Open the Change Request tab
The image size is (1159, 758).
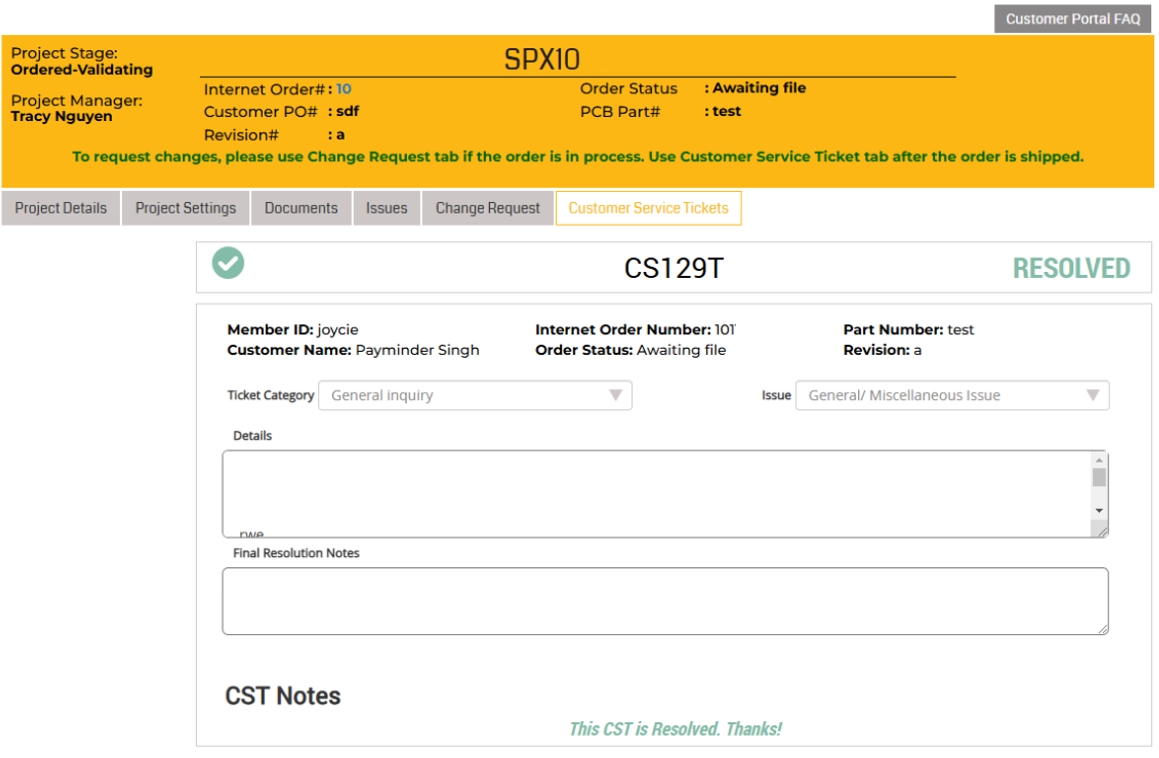coord(487,208)
